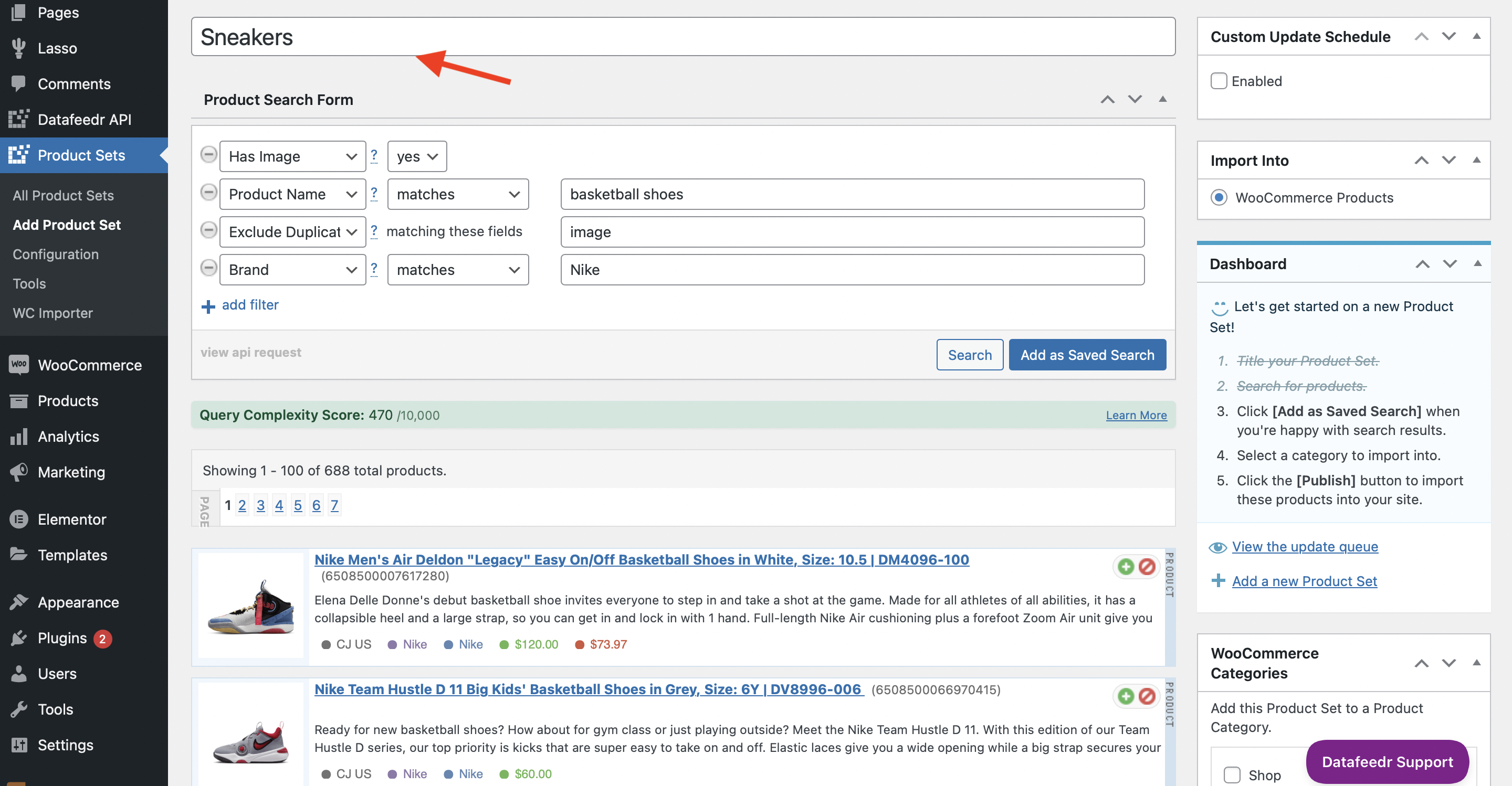Remove the Product Name filter row

point(208,193)
